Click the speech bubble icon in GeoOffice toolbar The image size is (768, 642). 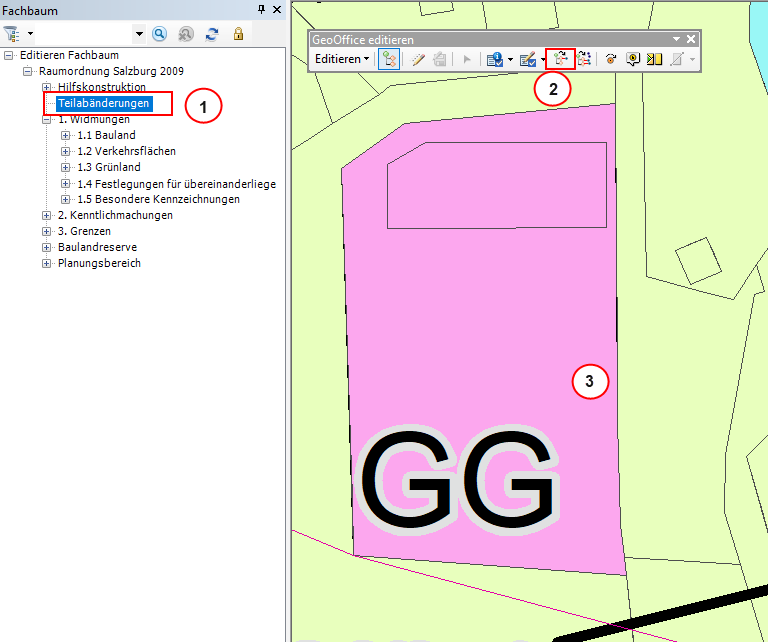click(x=633, y=60)
